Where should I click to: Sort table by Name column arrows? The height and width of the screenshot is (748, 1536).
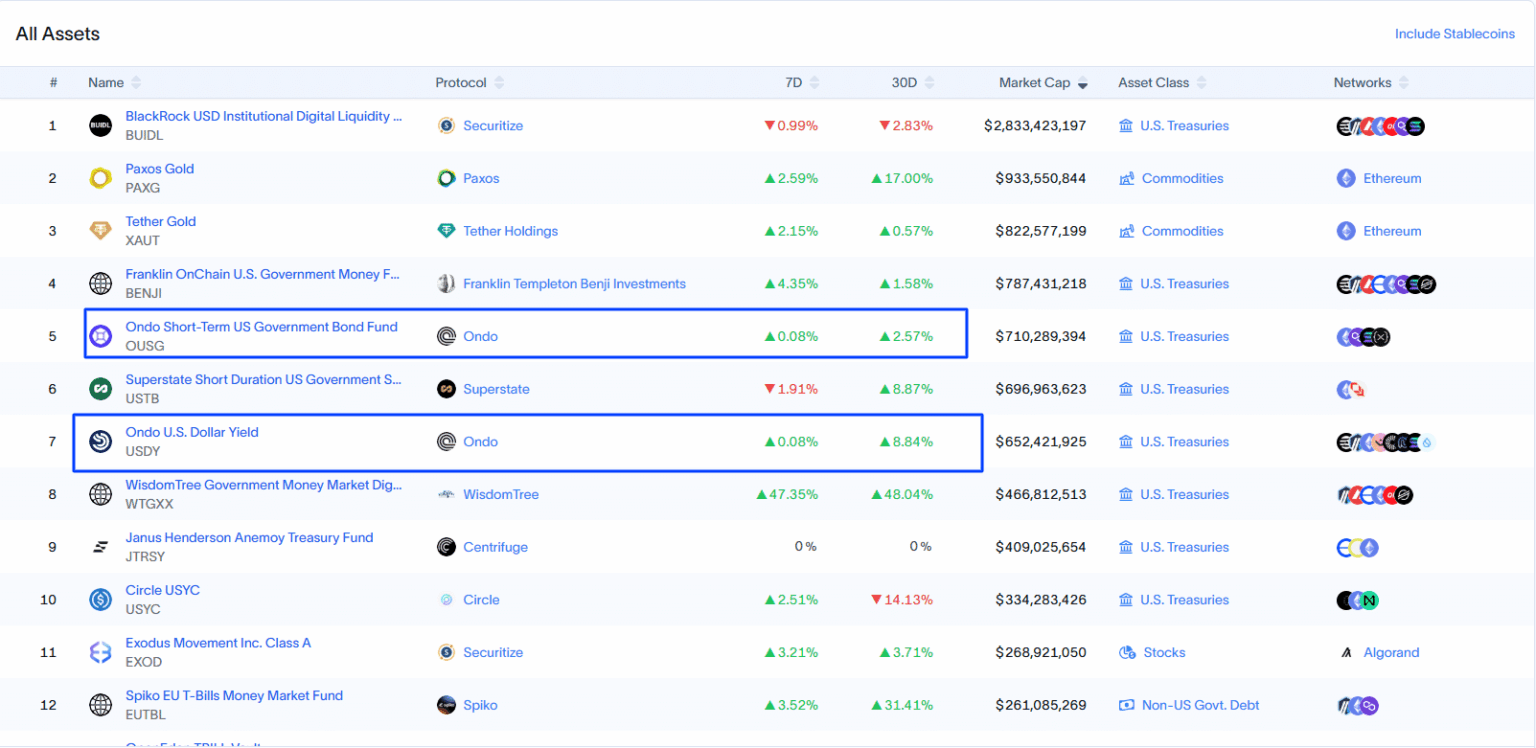pos(136,83)
